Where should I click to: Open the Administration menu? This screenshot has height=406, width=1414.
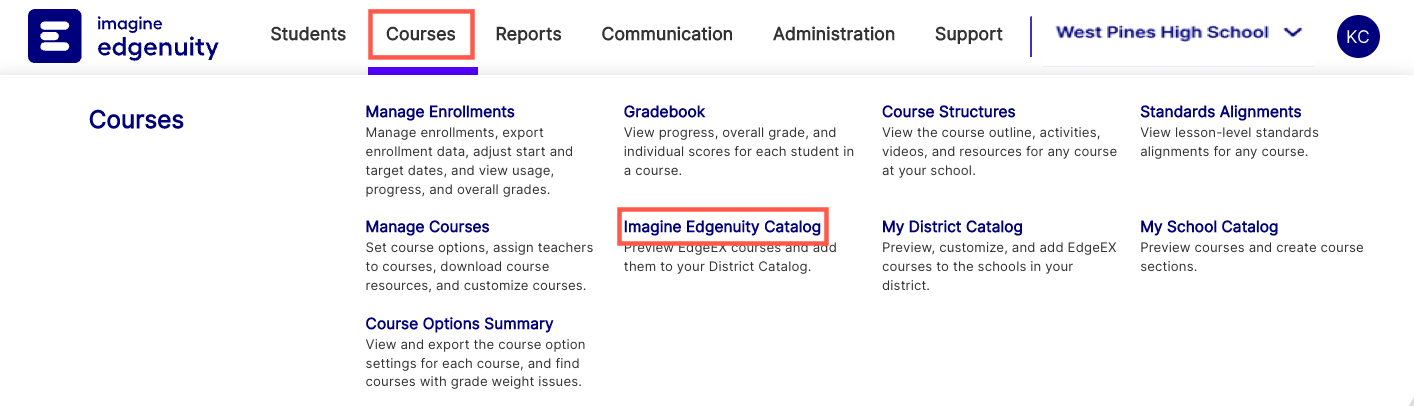tap(833, 34)
